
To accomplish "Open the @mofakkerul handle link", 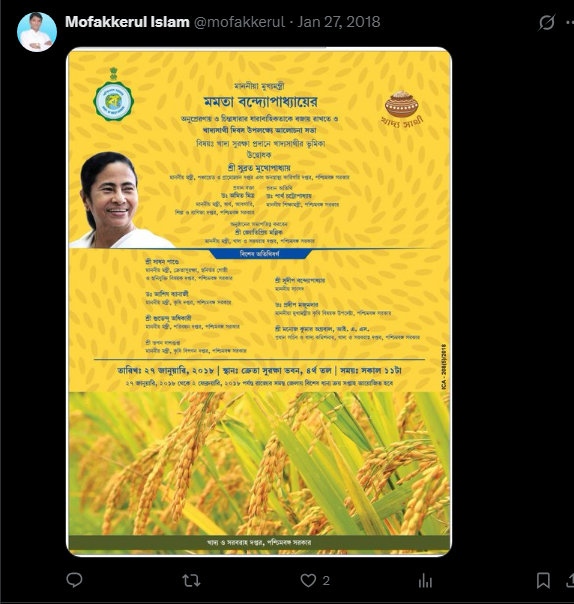I will (x=239, y=22).
